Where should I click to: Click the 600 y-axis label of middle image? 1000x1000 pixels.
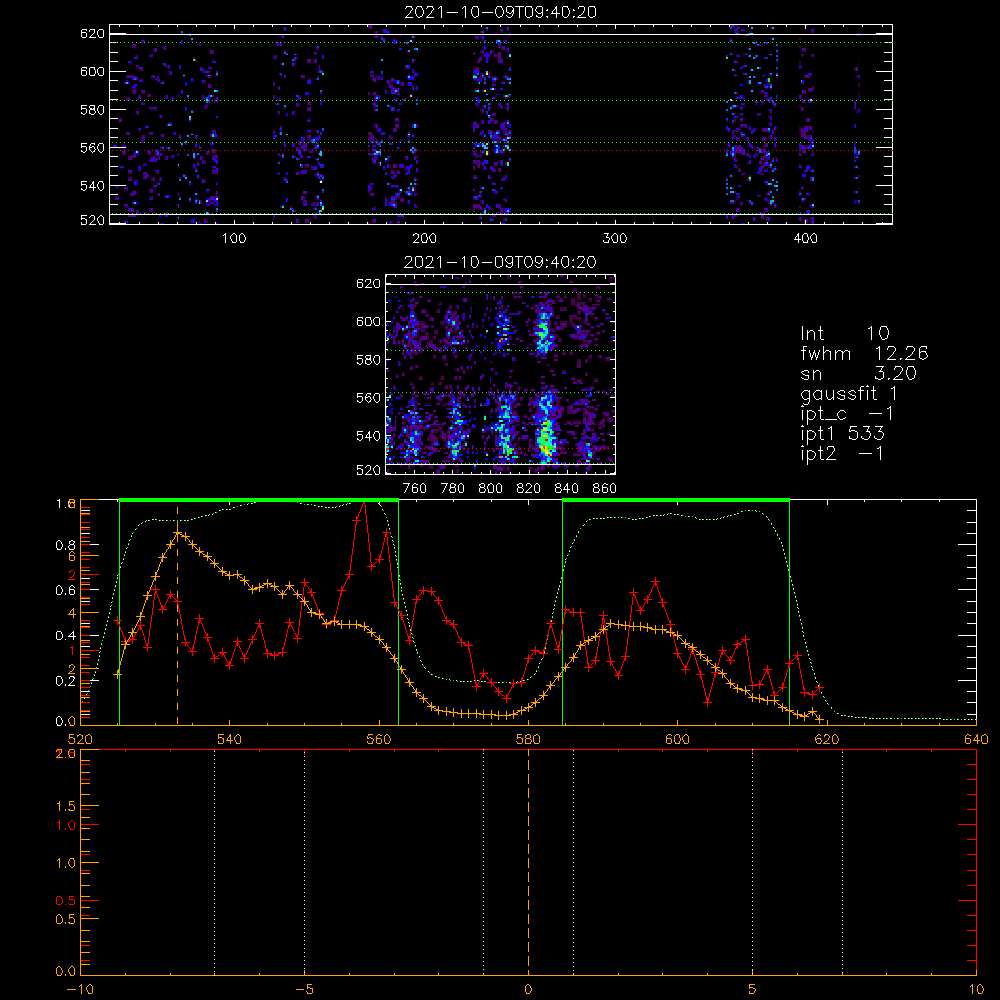point(368,321)
